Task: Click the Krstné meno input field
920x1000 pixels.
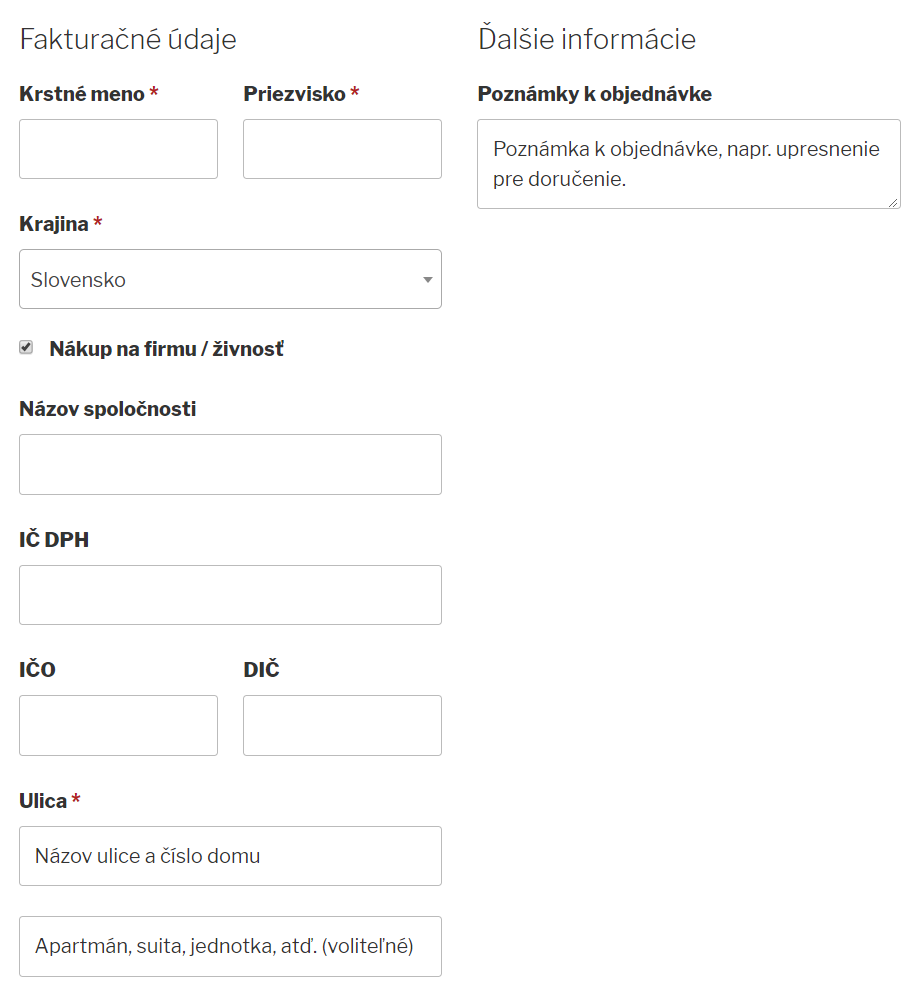Action: click(118, 149)
